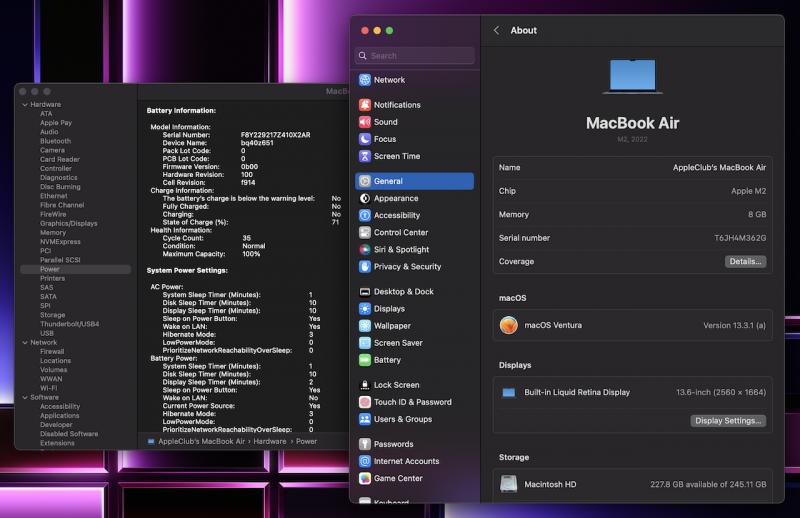This screenshot has width=800, height=518.
Task: Open Siri & Spotlight icon
Action: pos(365,250)
